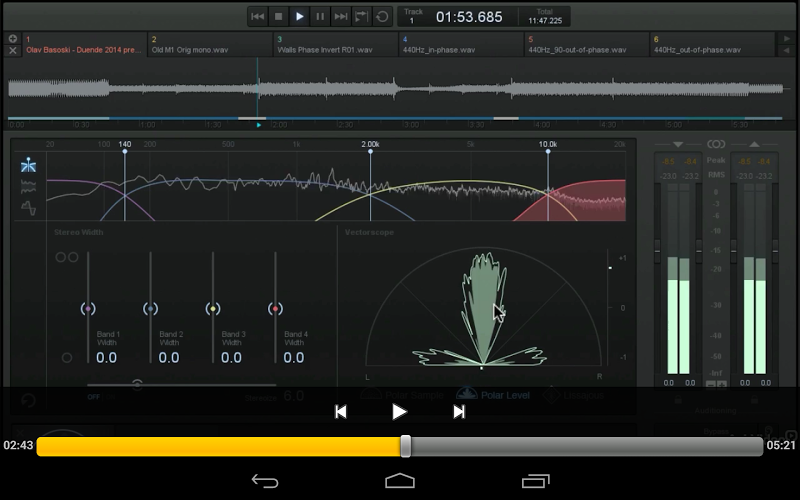Tap the Android back button

[265, 481]
